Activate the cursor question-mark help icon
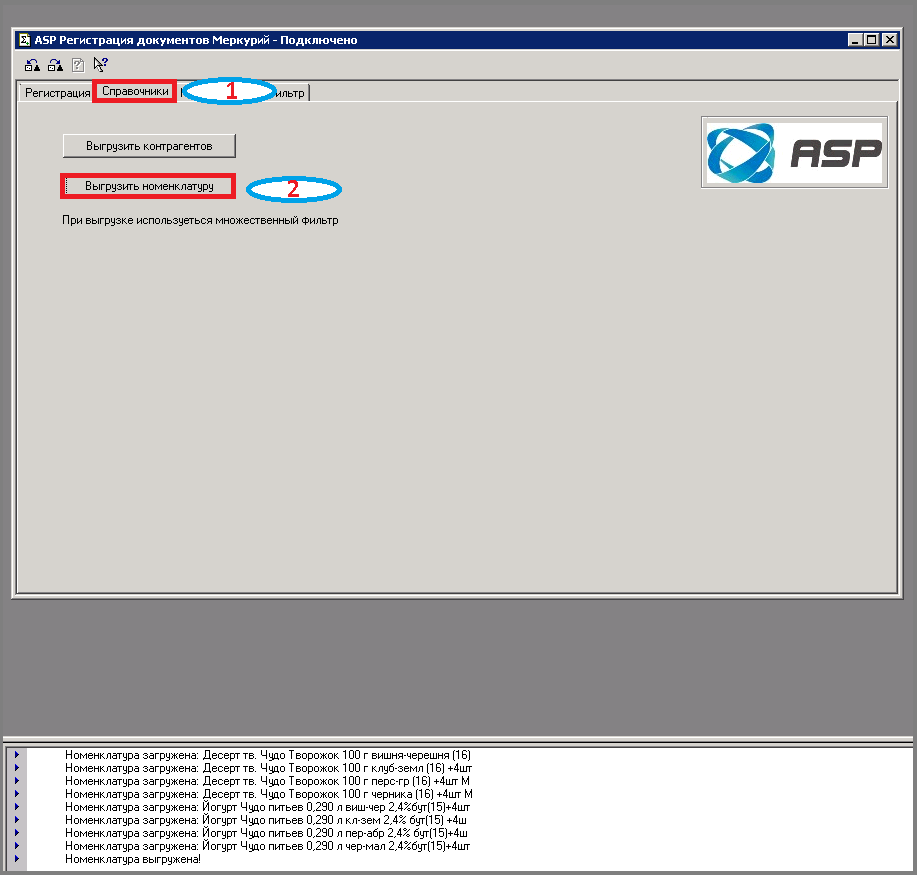 (101, 64)
